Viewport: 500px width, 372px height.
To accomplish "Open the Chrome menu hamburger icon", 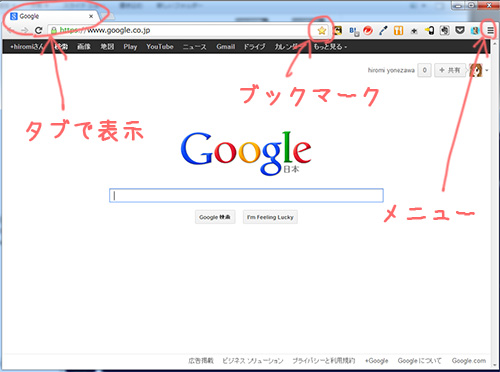I will pos(490,31).
